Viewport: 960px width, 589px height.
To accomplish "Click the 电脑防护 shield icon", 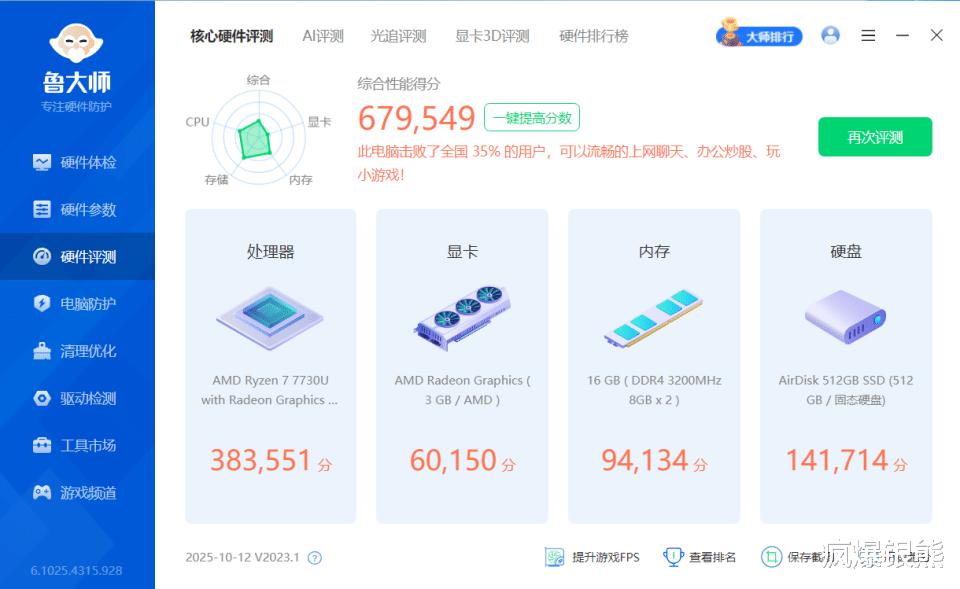I will point(42,304).
